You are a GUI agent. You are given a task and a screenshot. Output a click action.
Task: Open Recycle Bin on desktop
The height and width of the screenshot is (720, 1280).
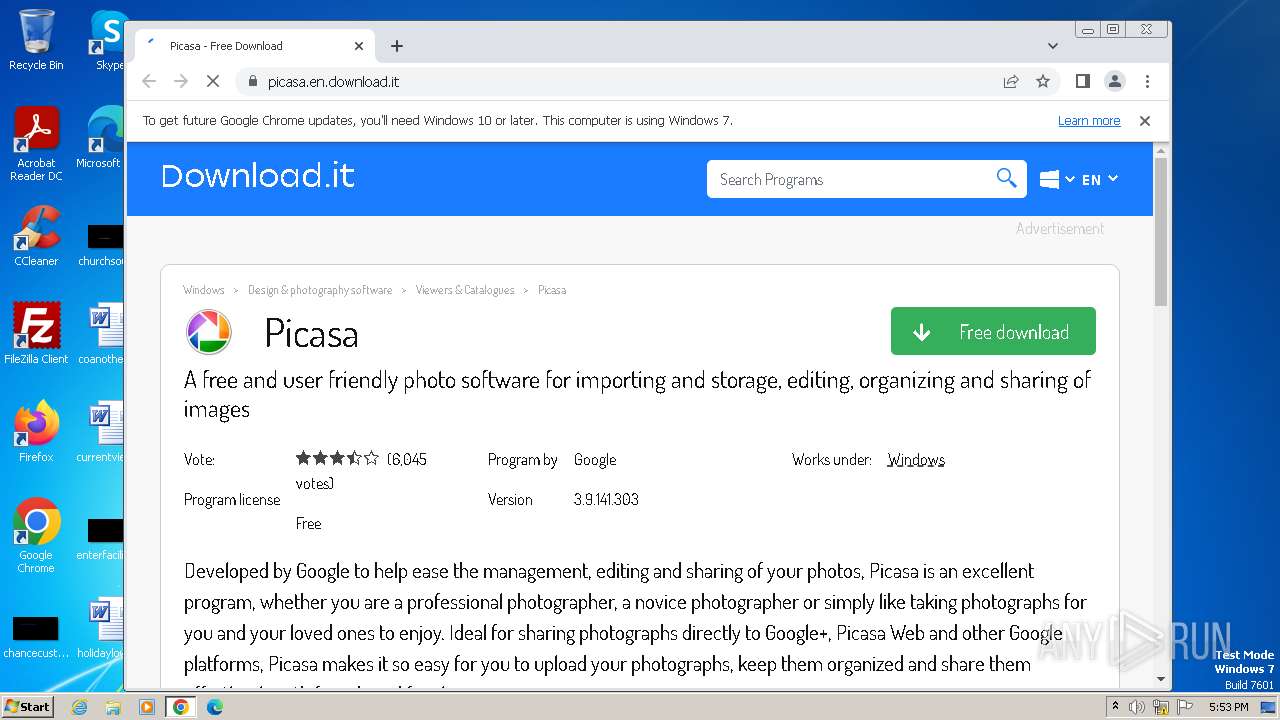(x=36, y=40)
